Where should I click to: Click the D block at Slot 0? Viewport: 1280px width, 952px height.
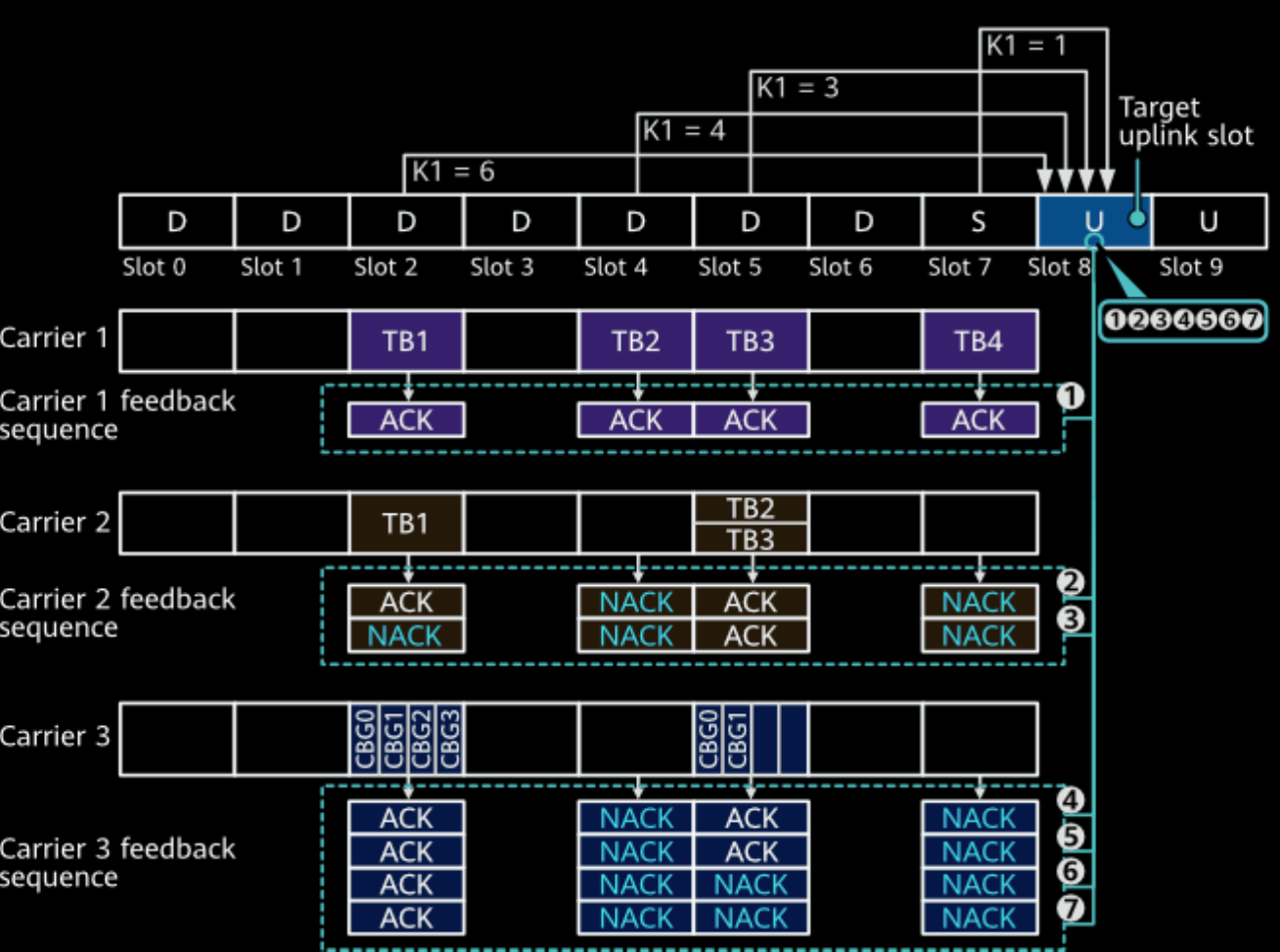[177, 221]
